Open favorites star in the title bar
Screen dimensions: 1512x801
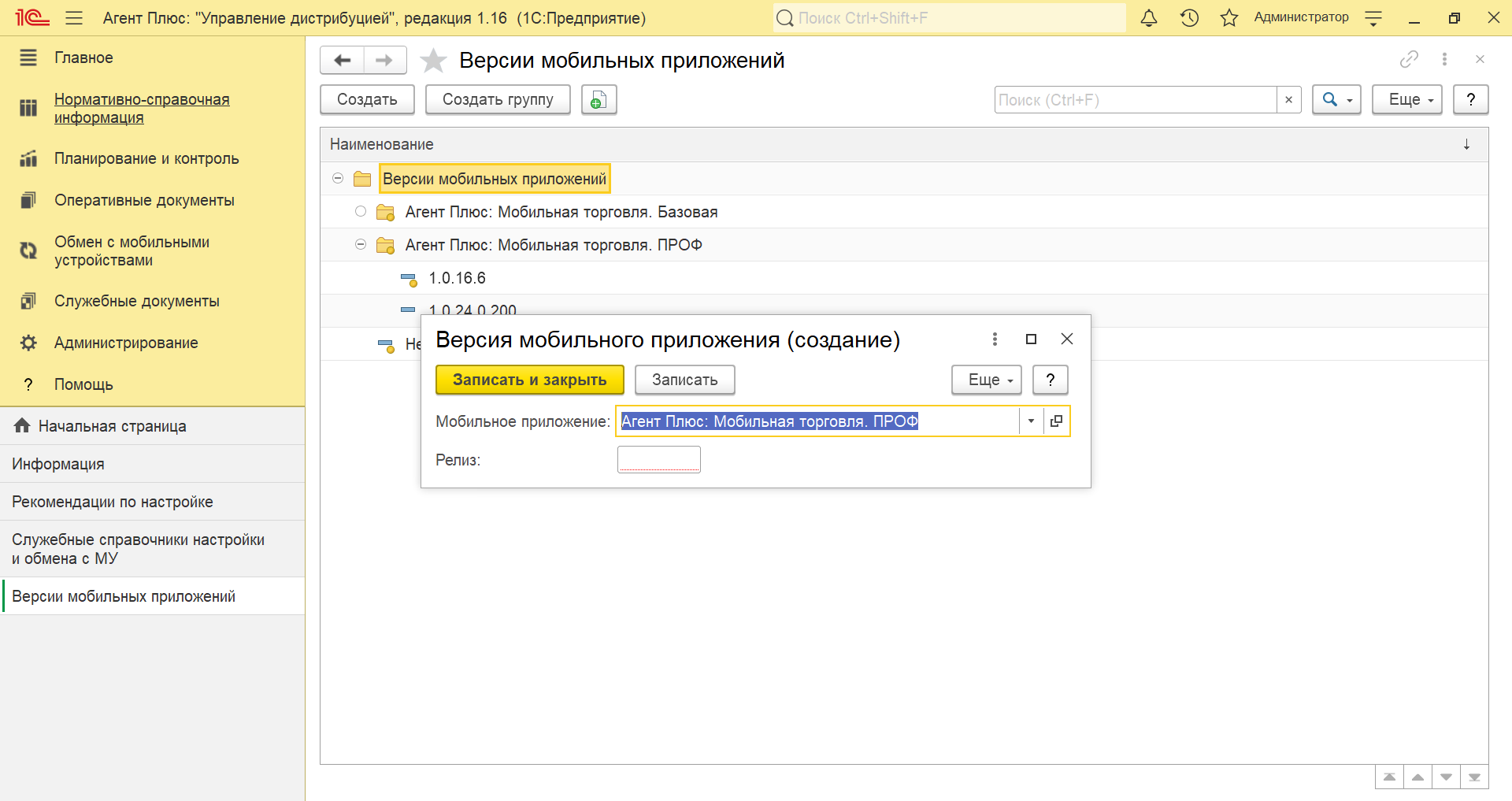click(1229, 18)
